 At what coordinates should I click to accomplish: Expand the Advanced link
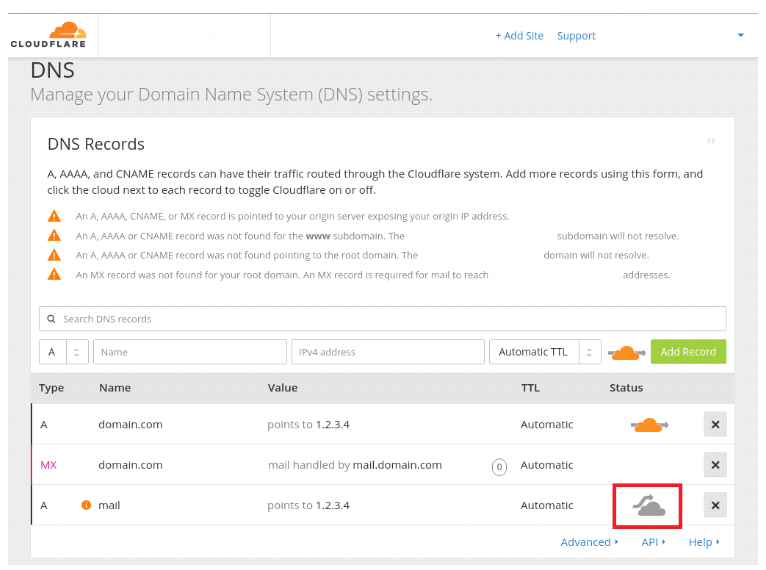589,542
